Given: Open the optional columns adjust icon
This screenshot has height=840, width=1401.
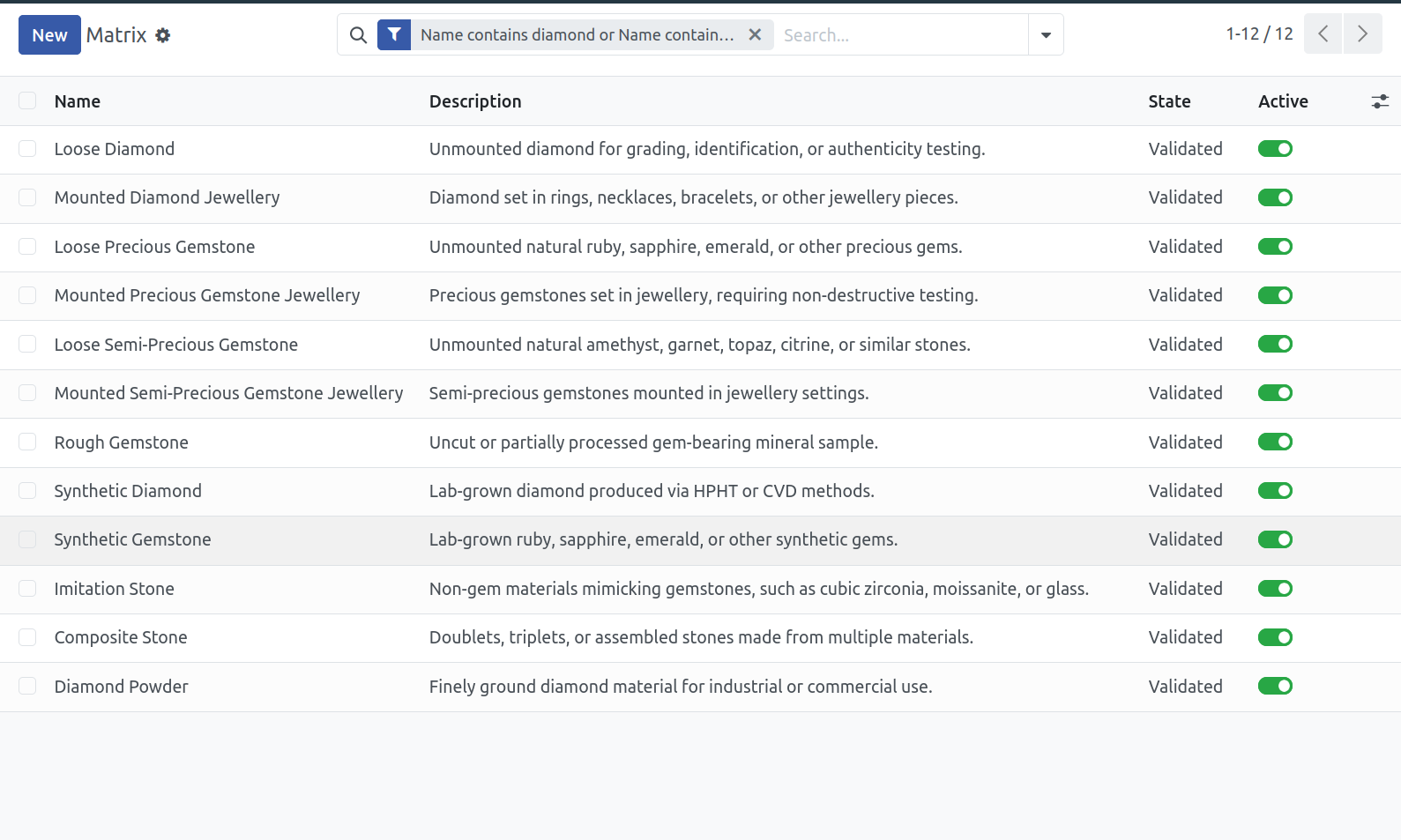Looking at the screenshot, I should (x=1380, y=101).
